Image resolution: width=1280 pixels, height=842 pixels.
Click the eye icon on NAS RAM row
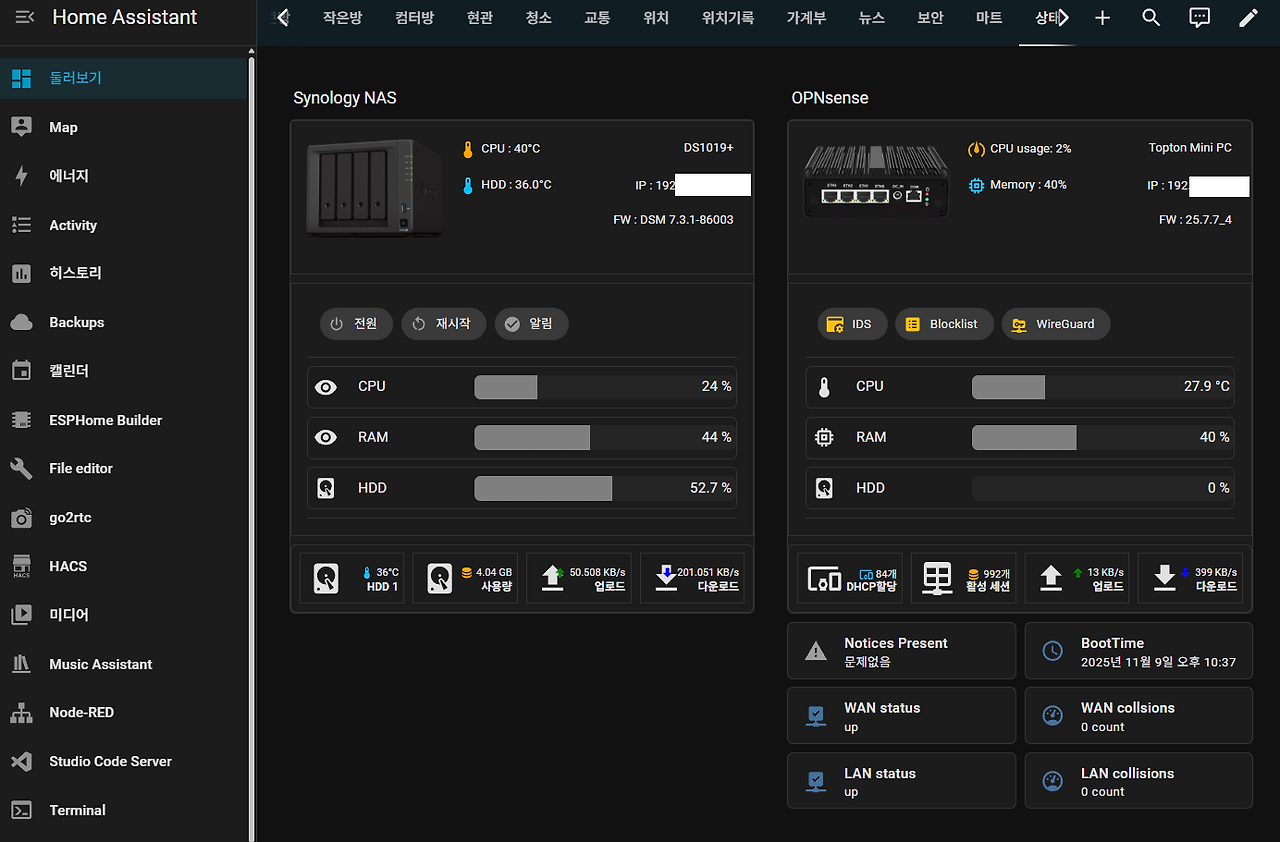click(326, 438)
